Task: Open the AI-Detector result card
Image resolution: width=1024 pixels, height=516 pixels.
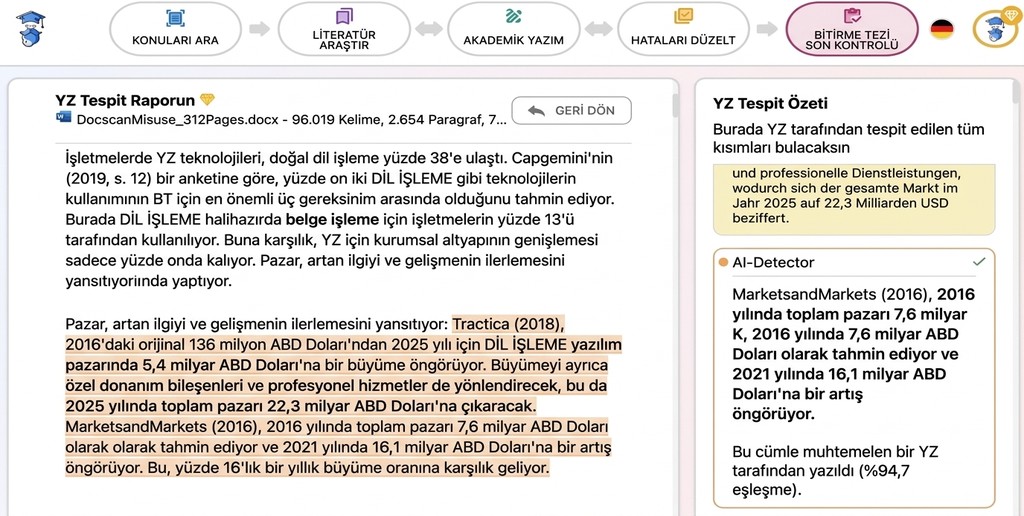Action: point(854,378)
